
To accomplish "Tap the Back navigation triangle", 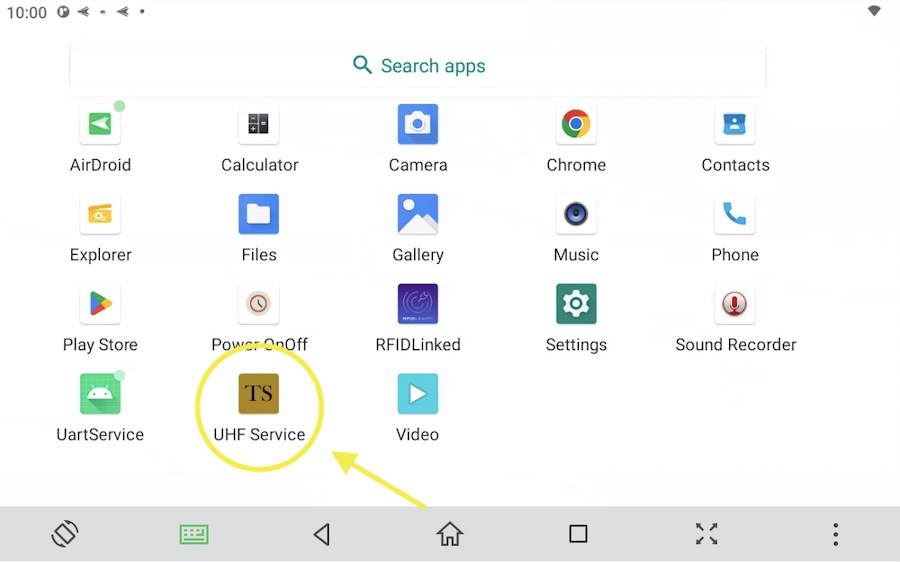I will 322,534.
